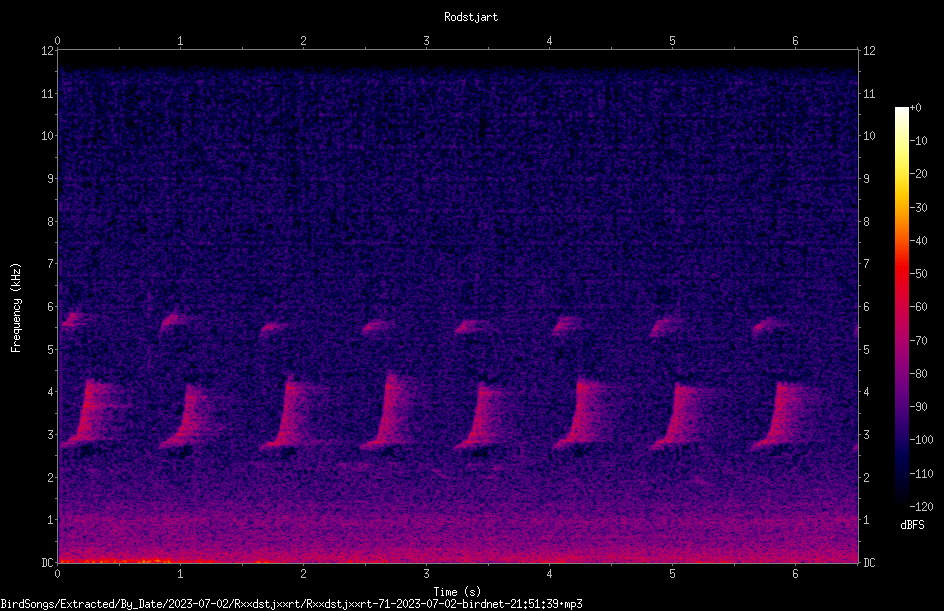Click the +0 top of the color bar
This screenshot has width=944, height=611.
pyautogui.click(x=915, y=108)
